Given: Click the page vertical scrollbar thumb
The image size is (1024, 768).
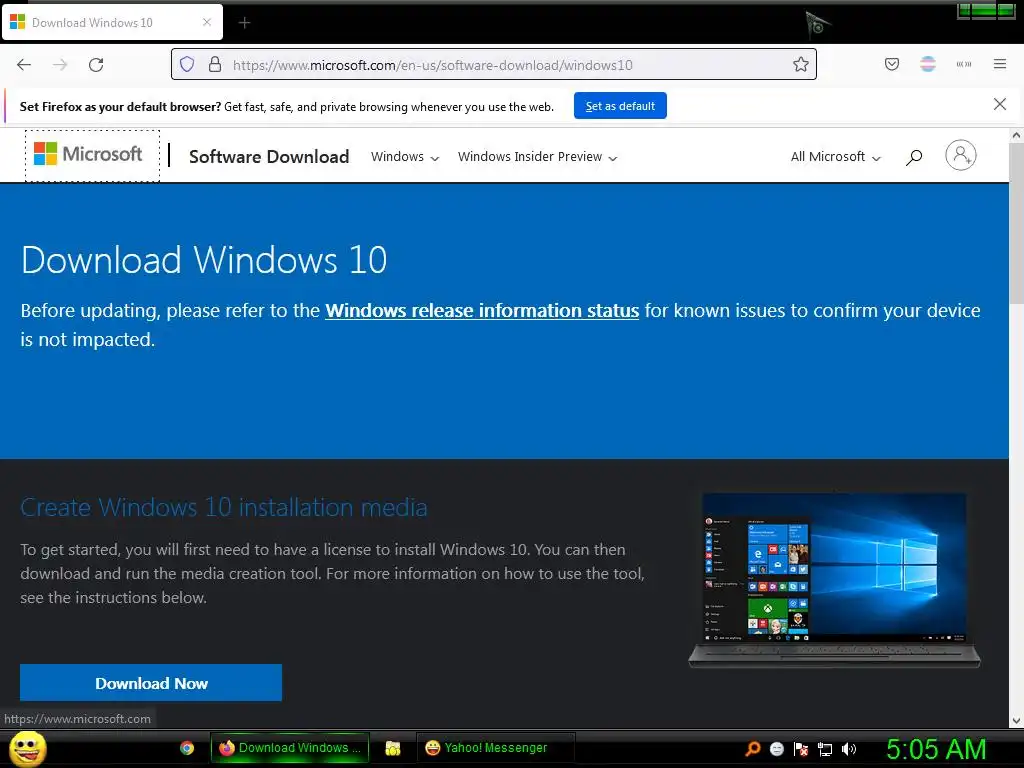Looking at the screenshot, I should [1016, 223].
